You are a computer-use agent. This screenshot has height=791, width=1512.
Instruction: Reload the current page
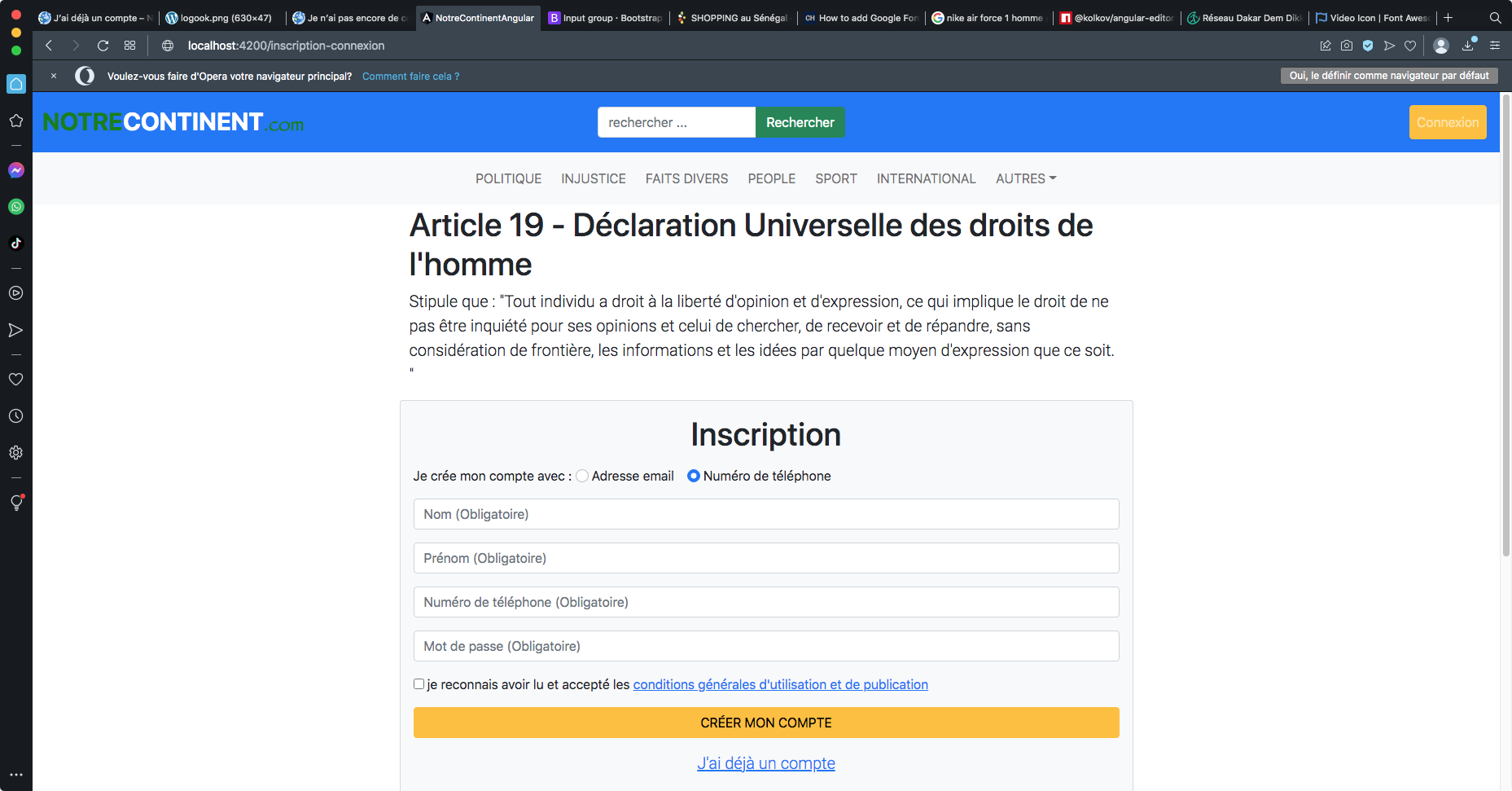coord(103,46)
